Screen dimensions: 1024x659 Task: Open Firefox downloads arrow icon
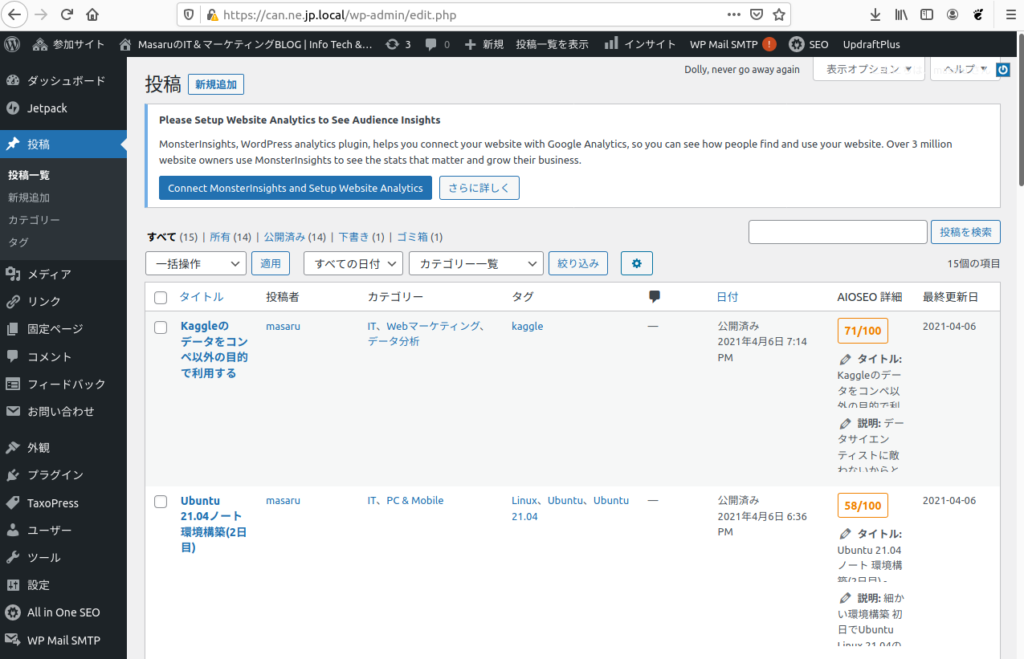pyautogui.click(x=875, y=15)
